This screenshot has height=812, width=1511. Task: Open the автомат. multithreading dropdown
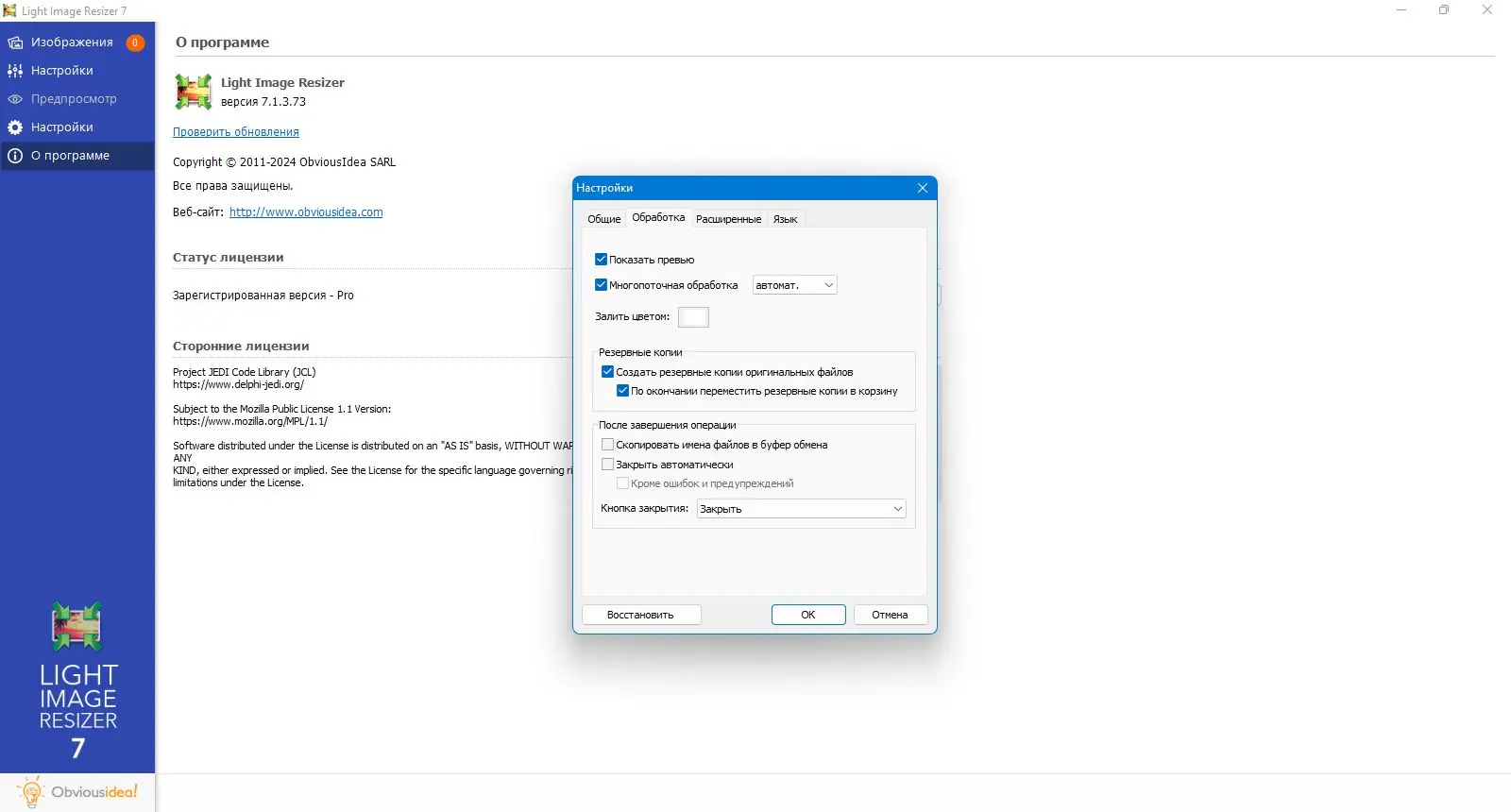point(794,285)
